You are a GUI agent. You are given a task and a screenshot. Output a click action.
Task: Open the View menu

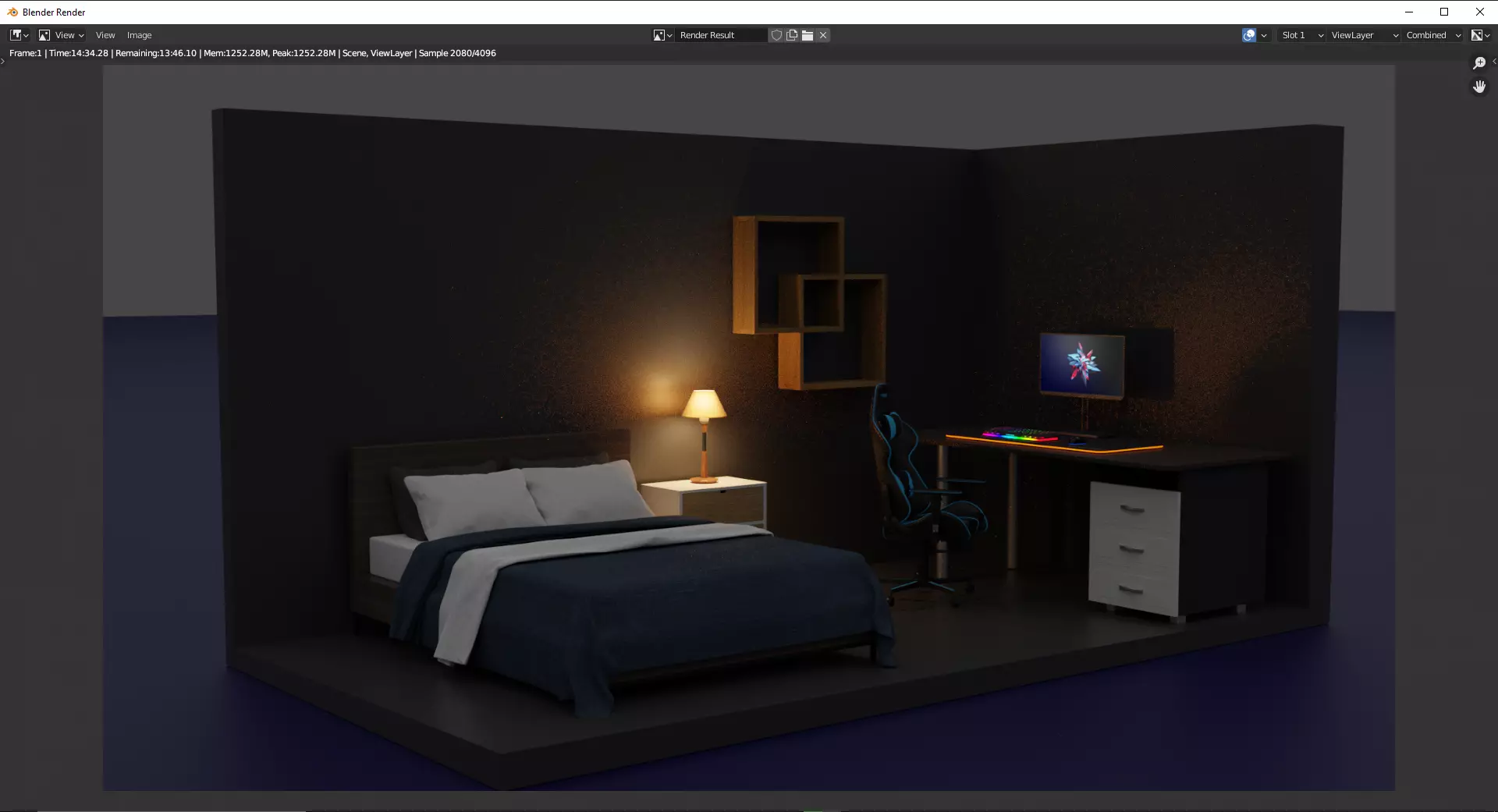(x=105, y=35)
